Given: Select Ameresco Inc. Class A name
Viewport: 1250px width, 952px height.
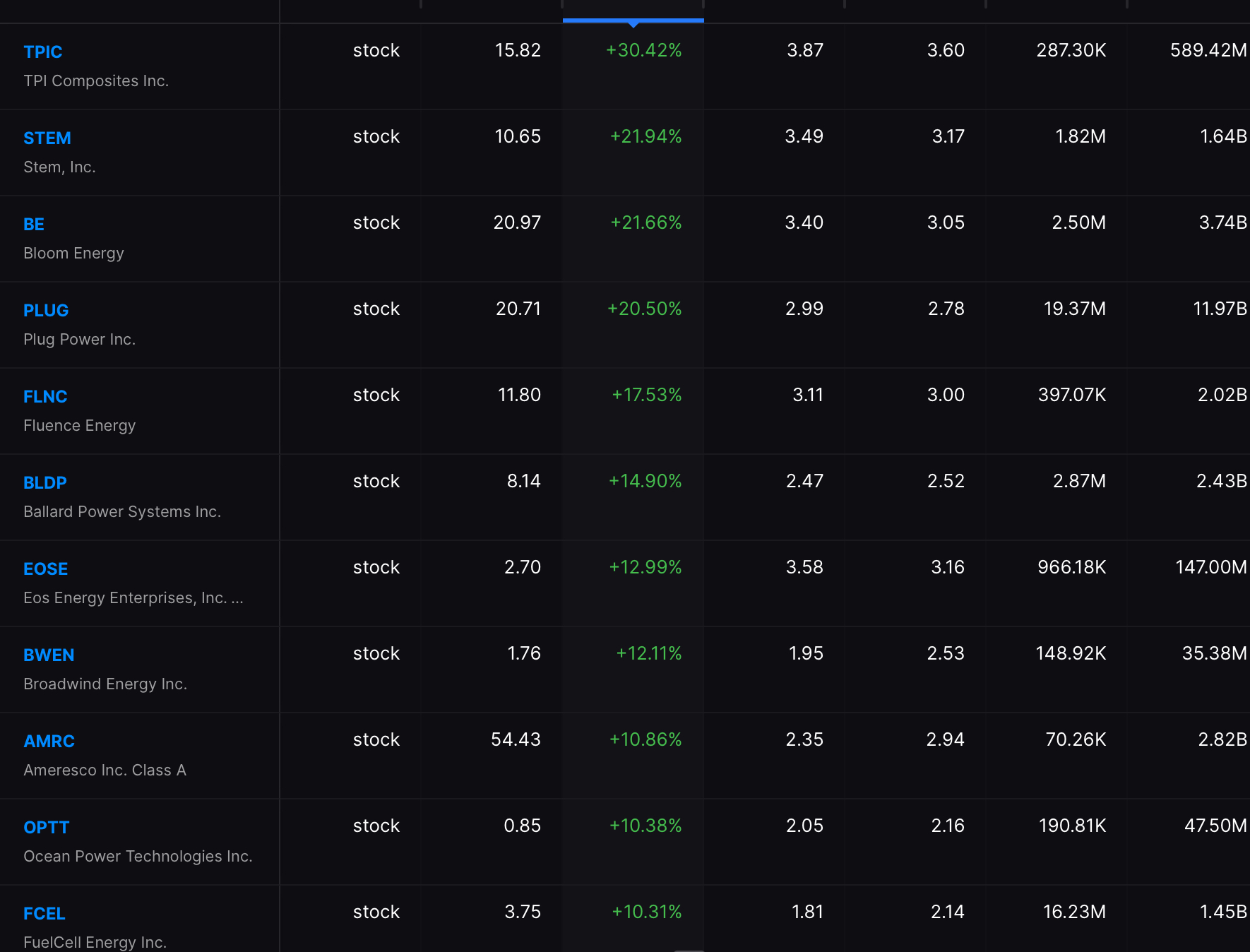Looking at the screenshot, I should click(x=105, y=770).
